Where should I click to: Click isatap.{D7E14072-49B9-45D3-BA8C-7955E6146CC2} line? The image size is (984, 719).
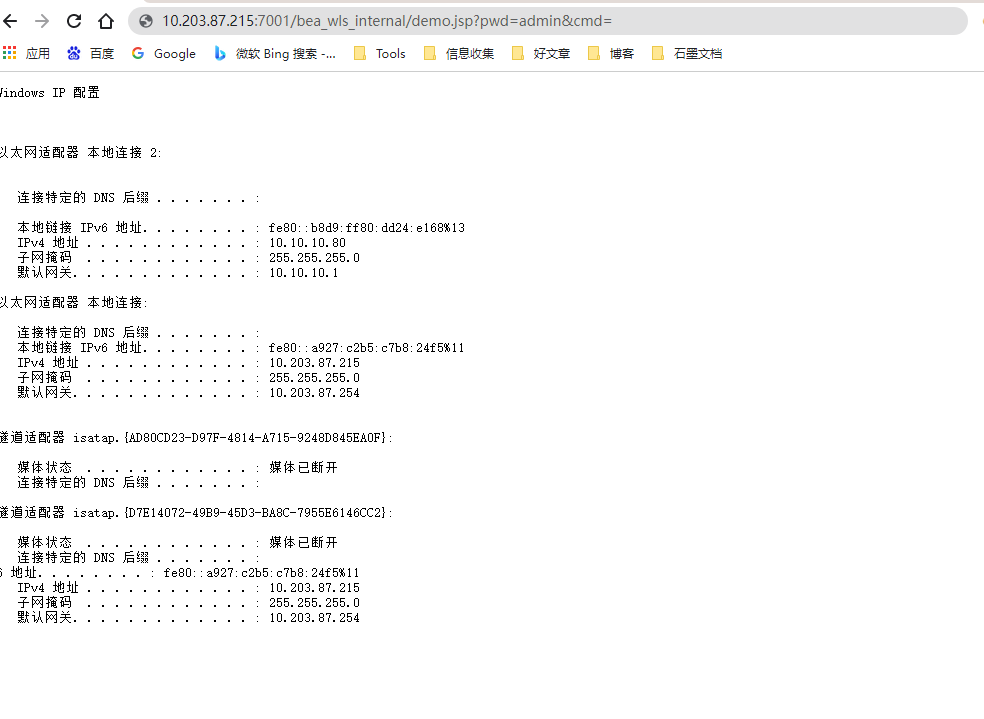point(196,513)
